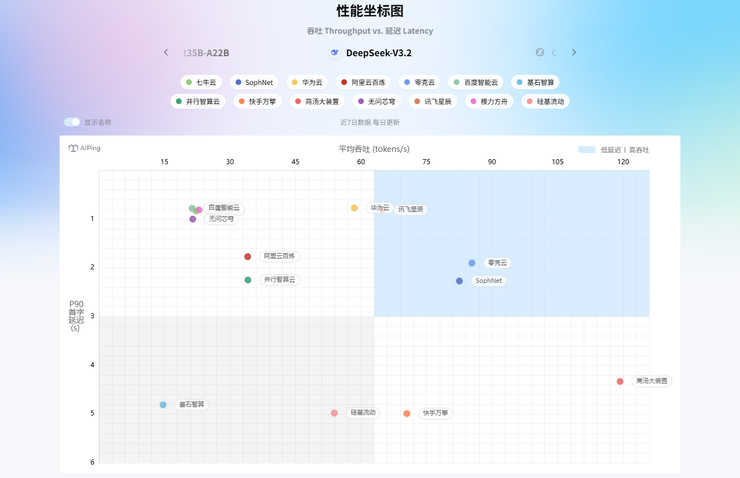Click the 并行智算云 chart label
The image size is (740, 478).
pyautogui.click(x=279, y=280)
